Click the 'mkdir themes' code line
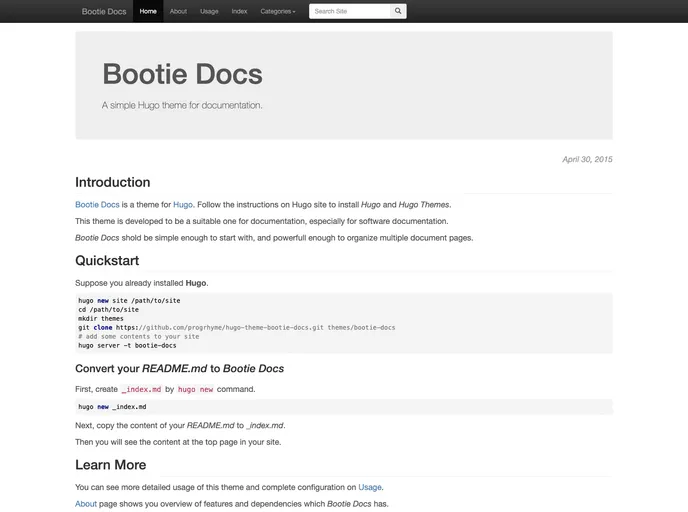 (101, 319)
